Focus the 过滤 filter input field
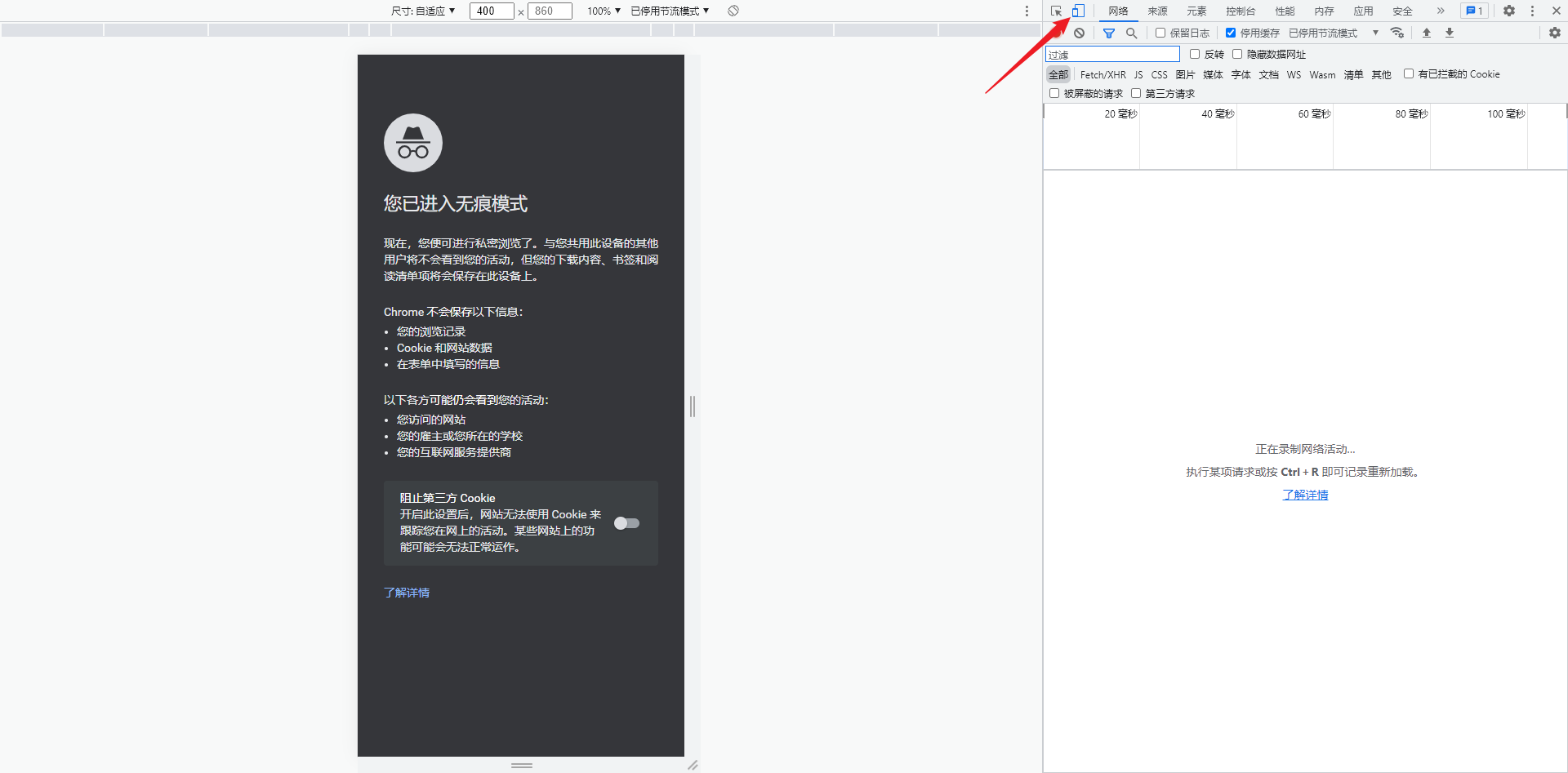Viewport: 1568px width, 773px height. [1112, 54]
